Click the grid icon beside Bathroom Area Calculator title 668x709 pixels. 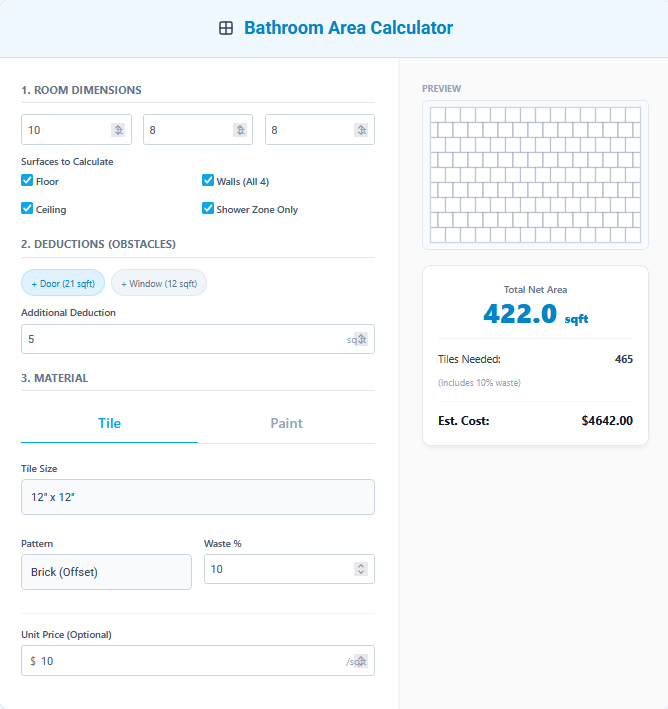pyautogui.click(x=226, y=28)
